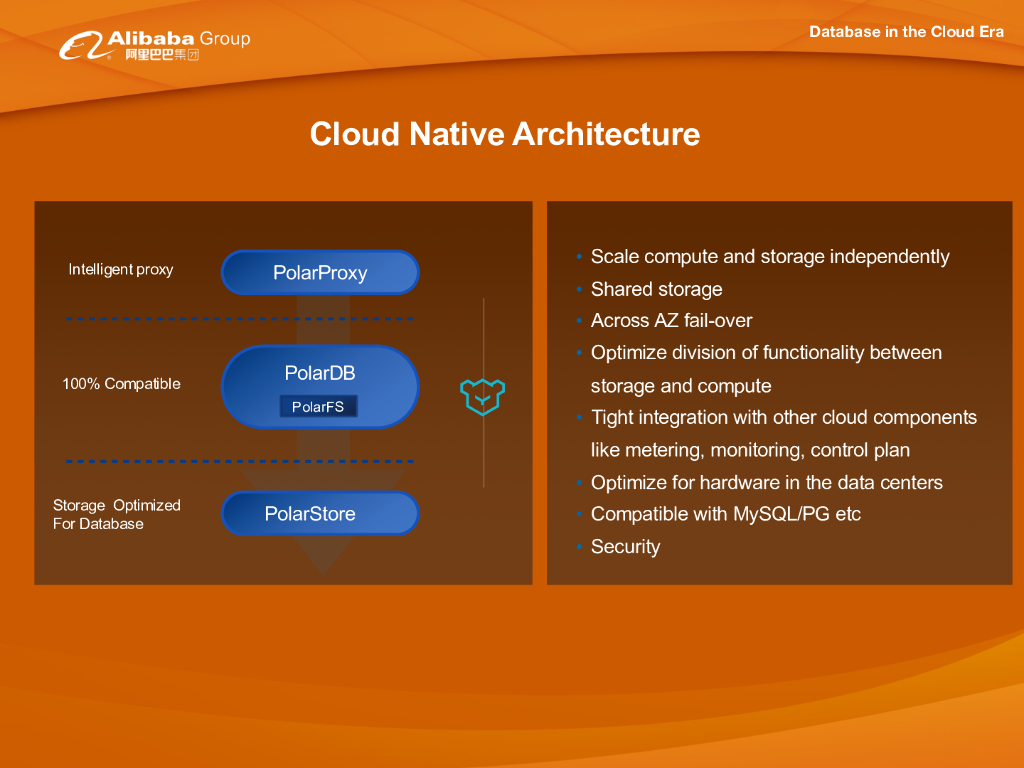
Task: Select the "Storage Optimized For Database" text
Action: [x=116, y=514]
